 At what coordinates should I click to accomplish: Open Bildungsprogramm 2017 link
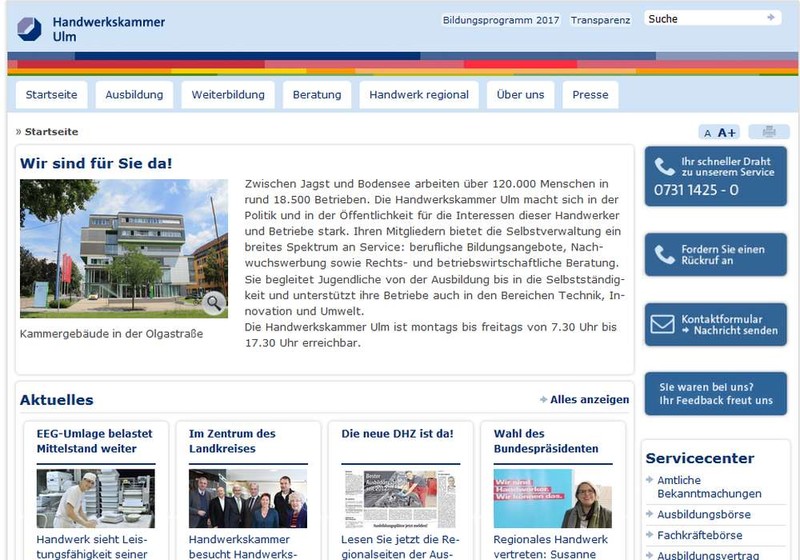coord(501,20)
